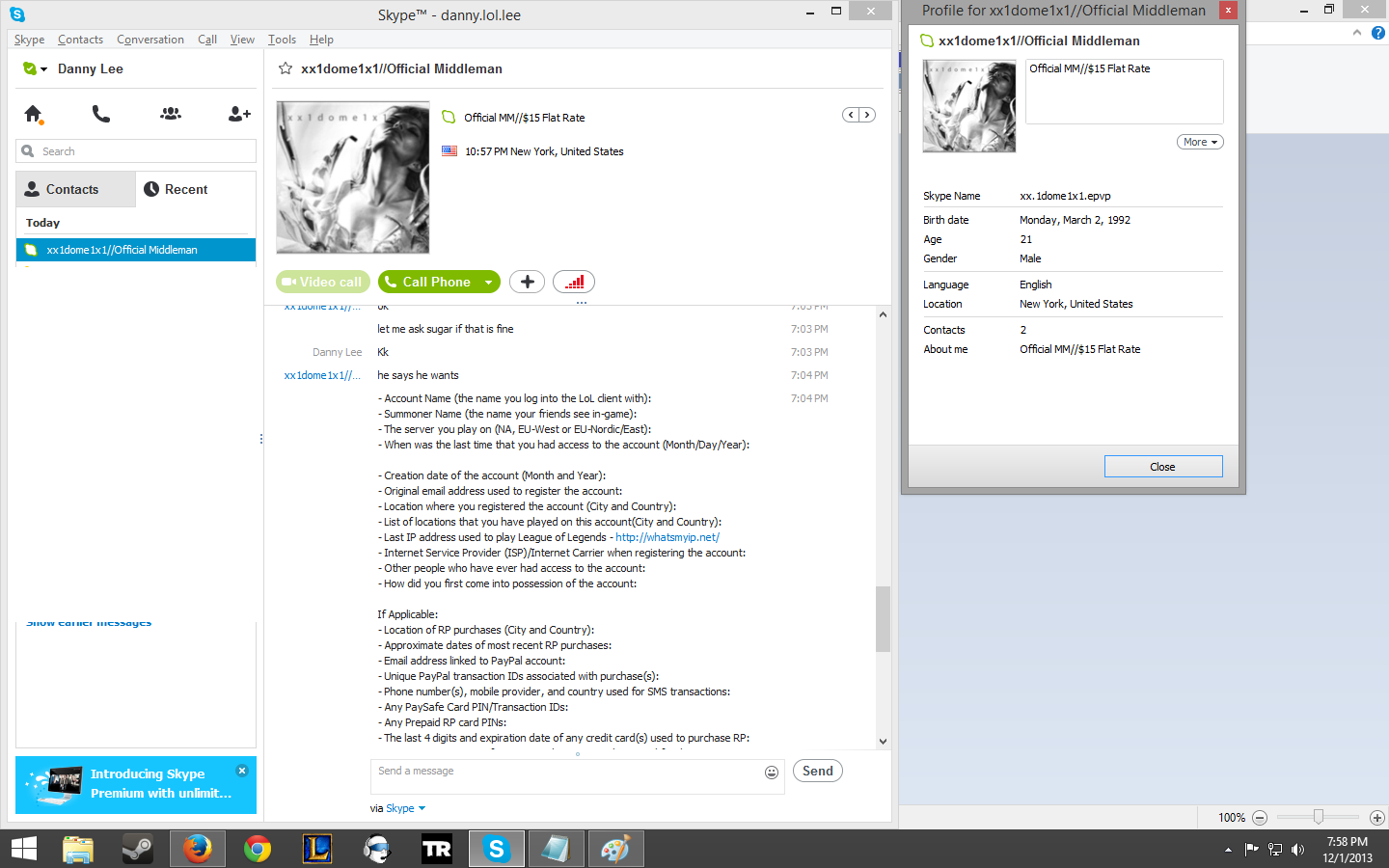The width and height of the screenshot is (1389, 868).
Task: Open Steam from taskbar
Action: click(x=138, y=849)
